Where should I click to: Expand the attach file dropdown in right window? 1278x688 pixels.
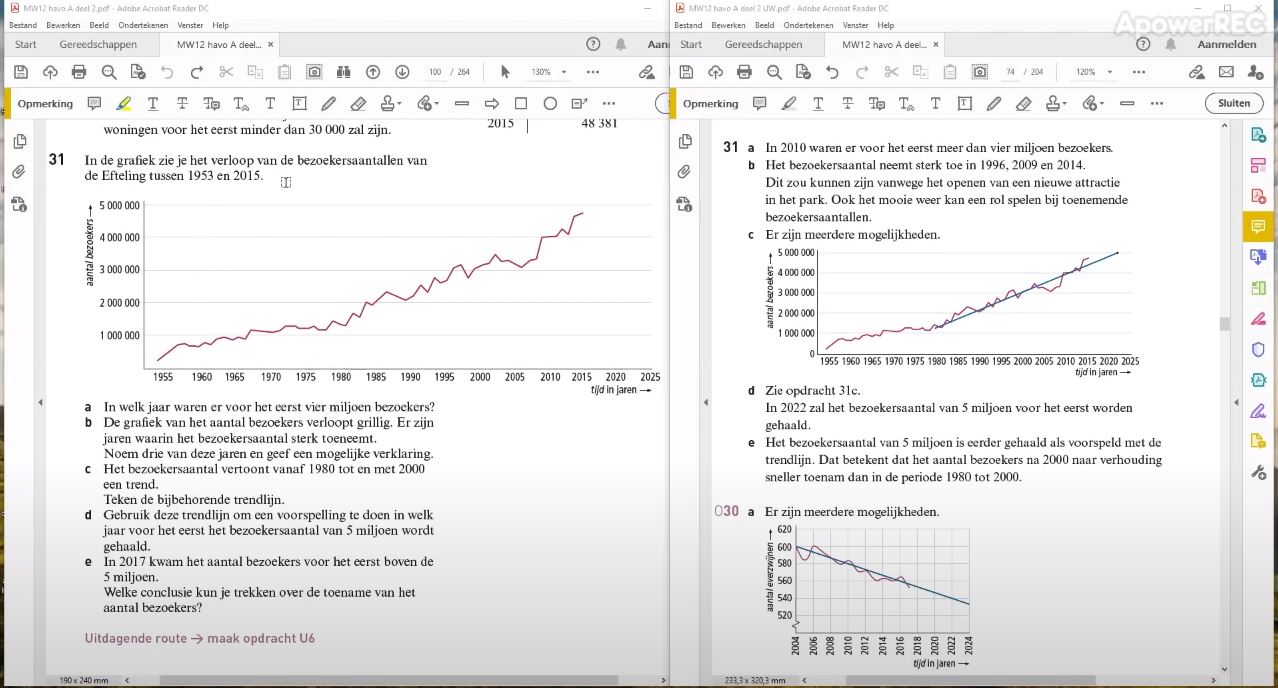click(x=1101, y=104)
